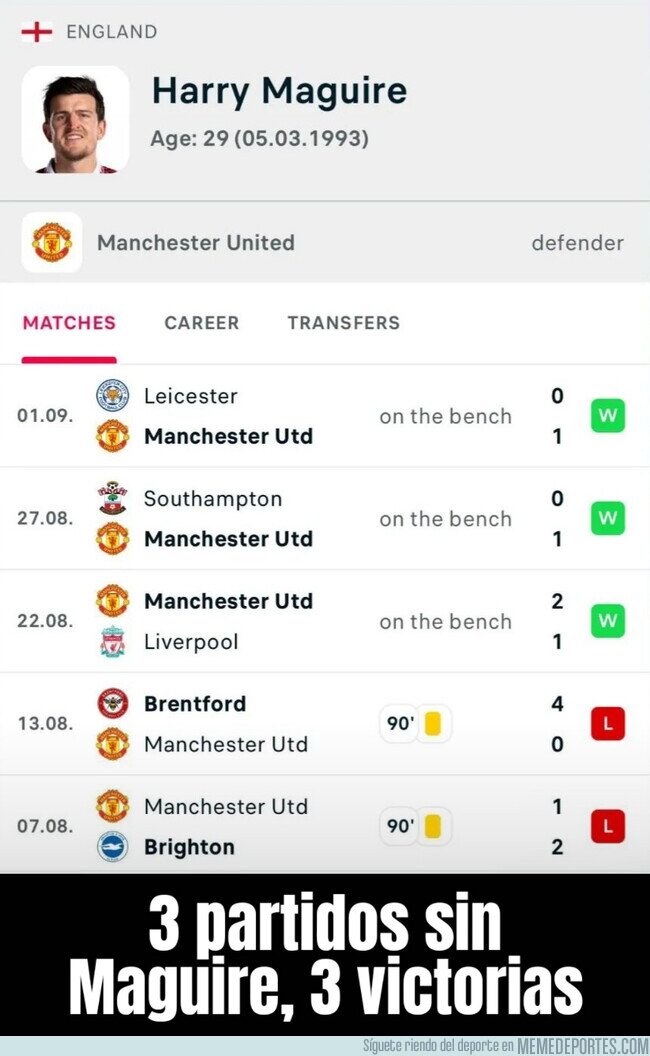The height and width of the screenshot is (1056, 650).
Task: Click yellow card icon in Brighton match
Action: point(433,826)
